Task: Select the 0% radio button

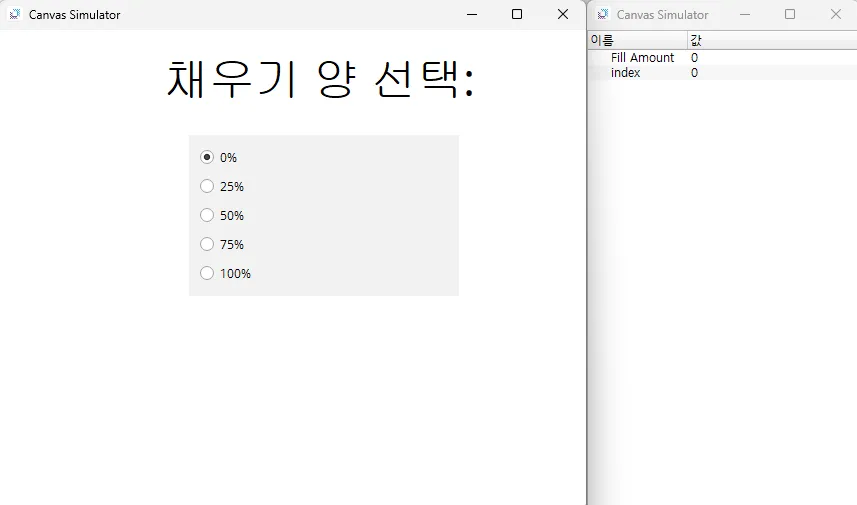Action: 207,157
